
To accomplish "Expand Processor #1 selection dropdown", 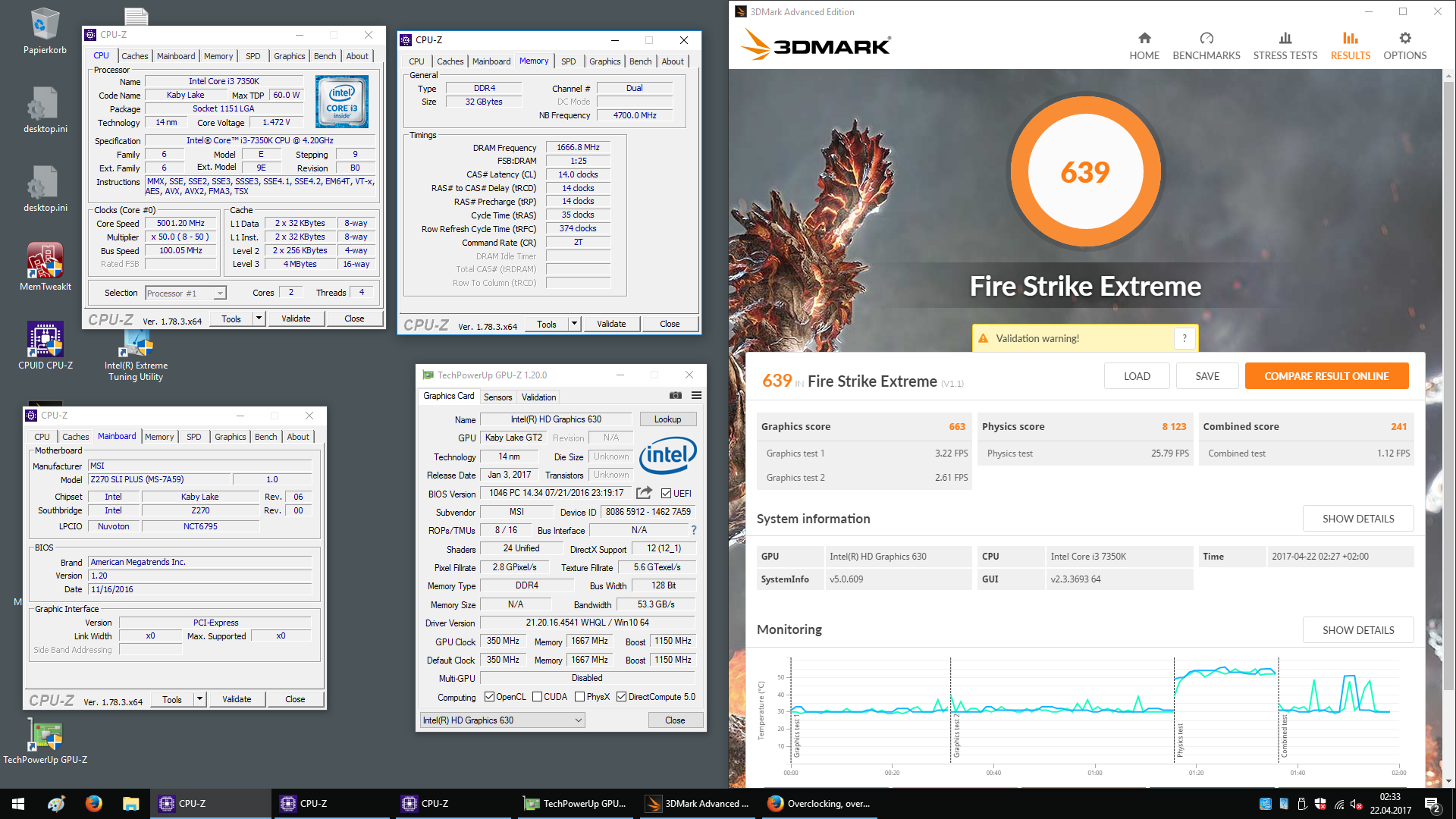I will coord(219,293).
